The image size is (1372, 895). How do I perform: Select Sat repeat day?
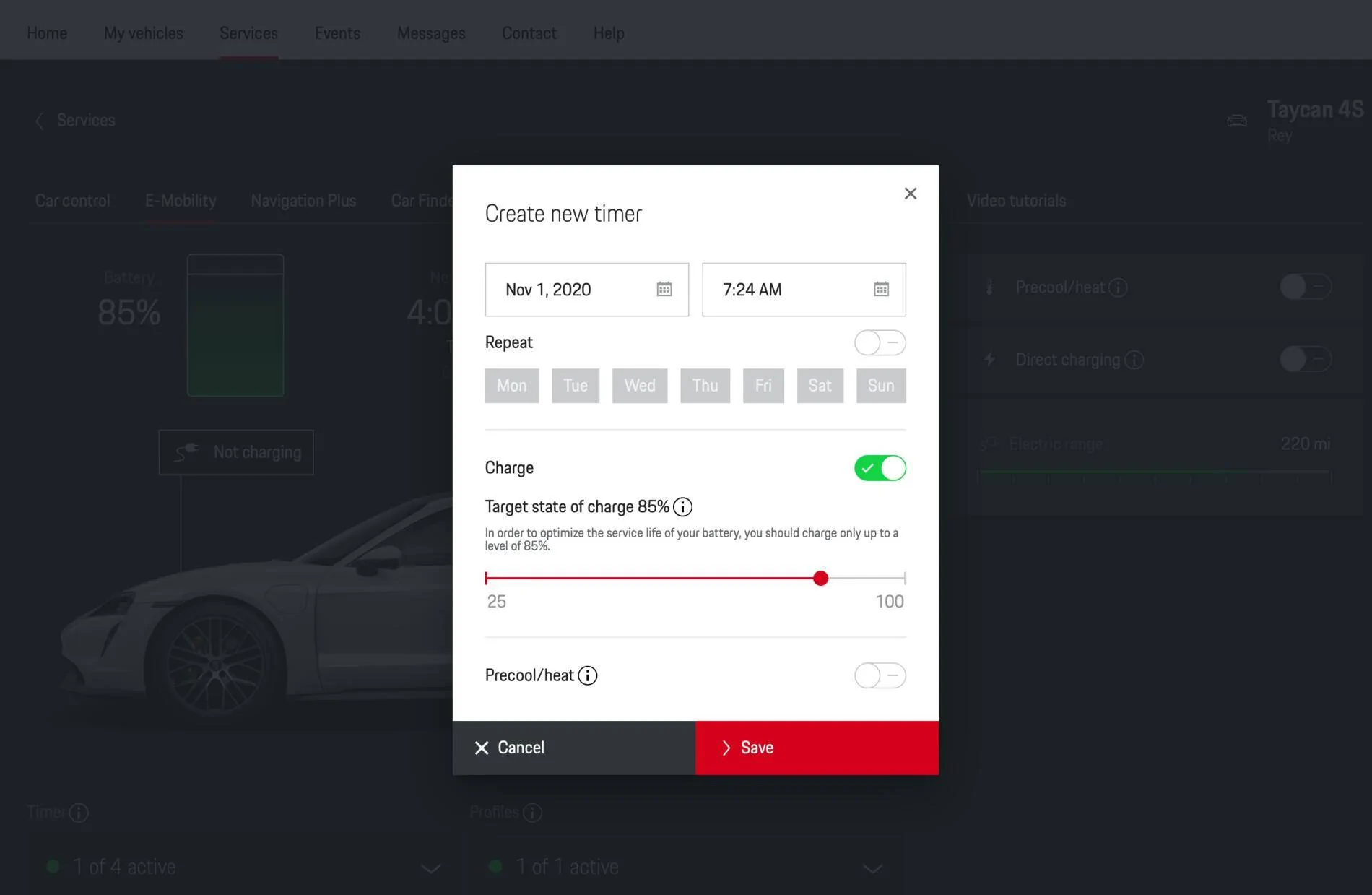click(820, 386)
